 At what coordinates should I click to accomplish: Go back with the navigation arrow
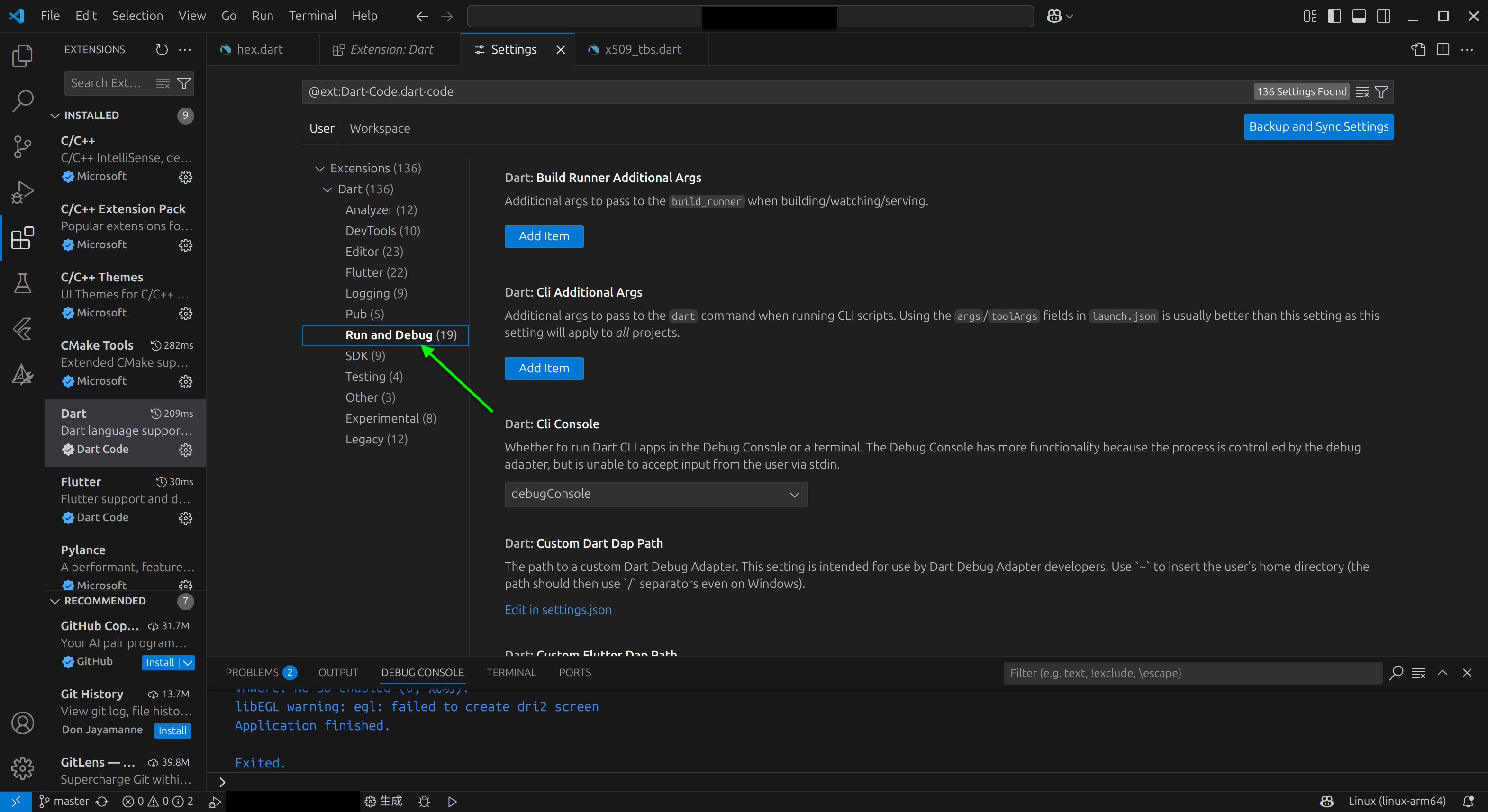[x=422, y=16]
